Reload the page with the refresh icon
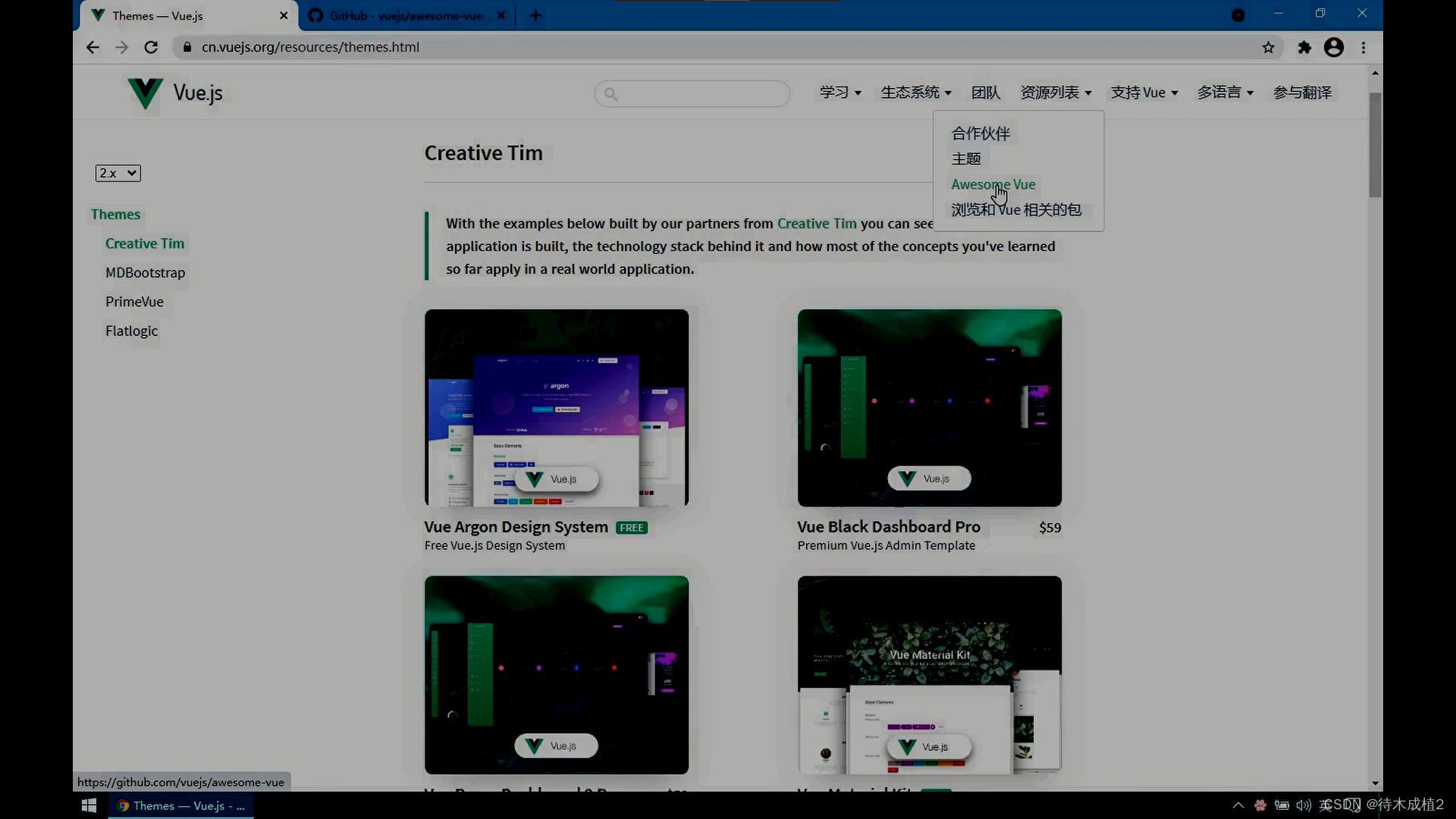Viewport: 1456px width, 819px height. coord(151,47)
